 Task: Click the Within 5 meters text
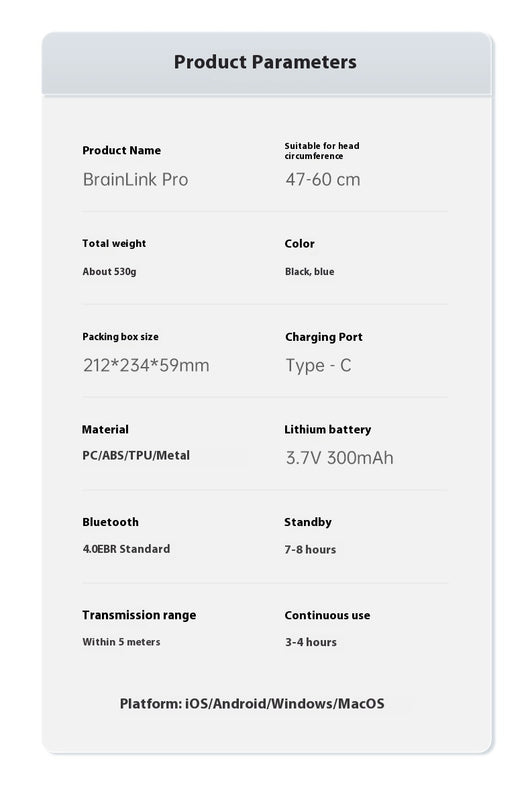point(121,642)
